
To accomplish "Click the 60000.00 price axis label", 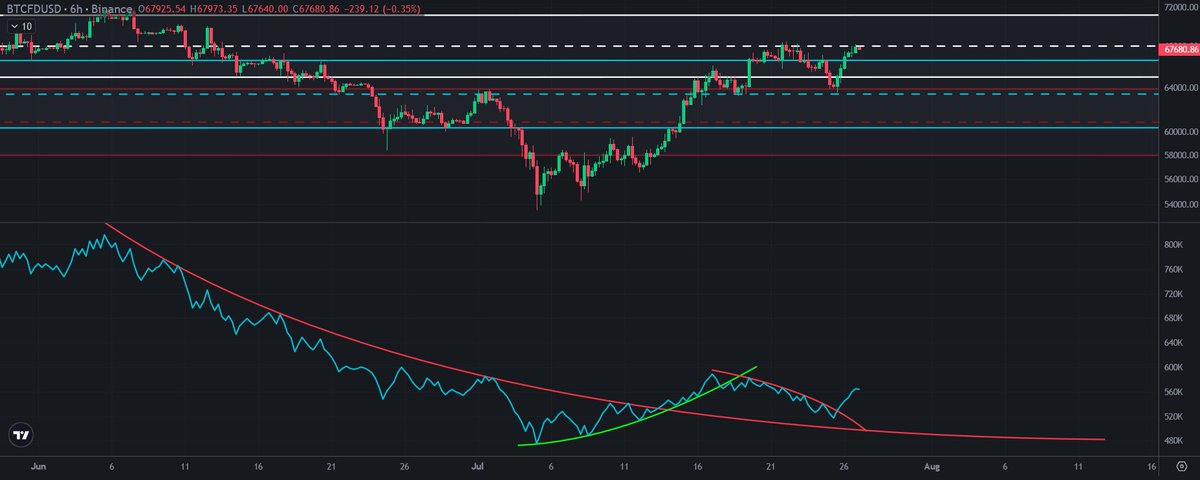I will (x=1180, y=132).
